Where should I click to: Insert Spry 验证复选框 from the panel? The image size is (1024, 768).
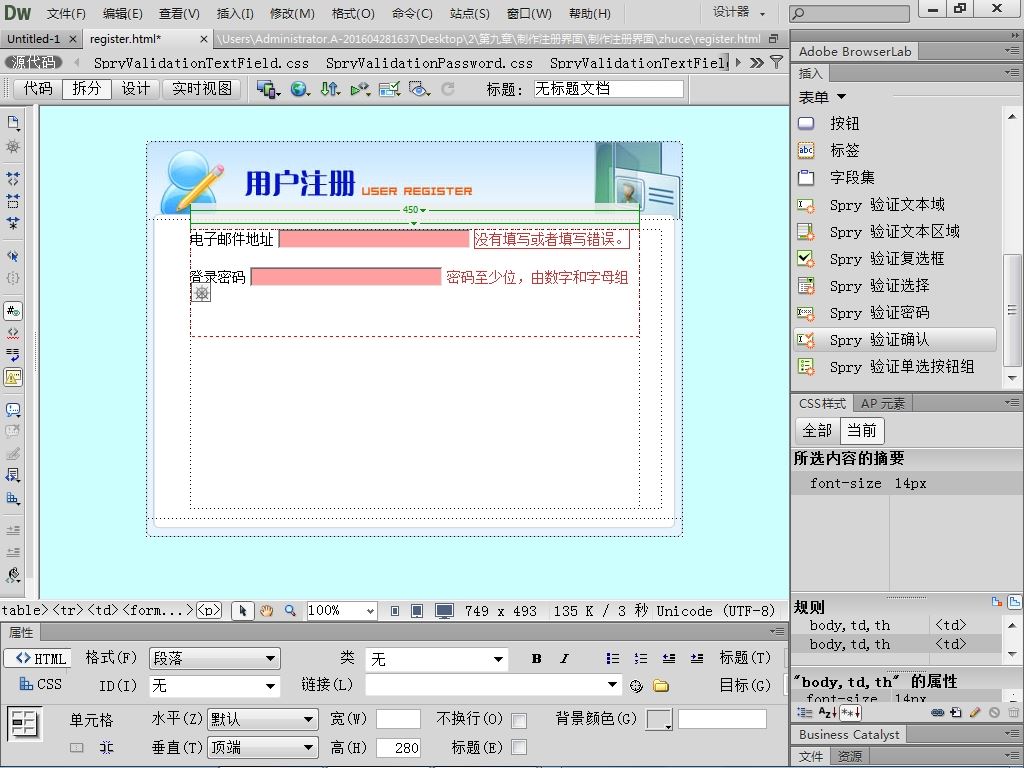point(895,259)
